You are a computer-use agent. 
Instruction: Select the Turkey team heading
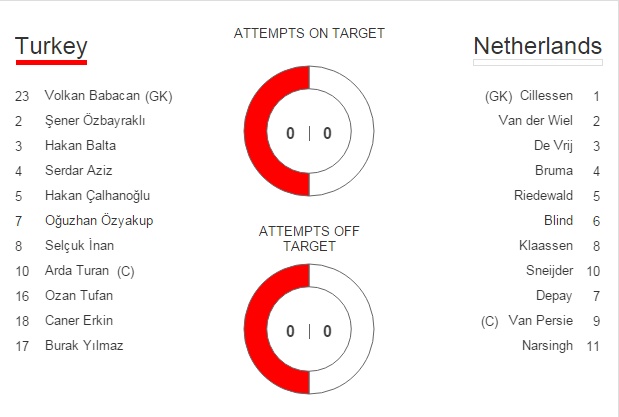coord(51,46)
